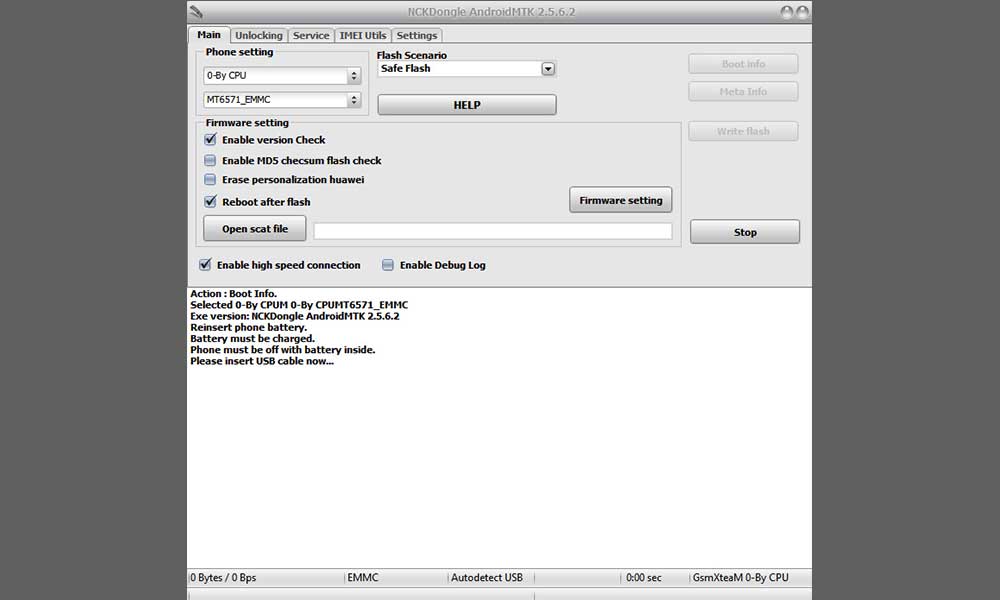
Task: Click the 'Flash Scenario' label
Action: 411,55
